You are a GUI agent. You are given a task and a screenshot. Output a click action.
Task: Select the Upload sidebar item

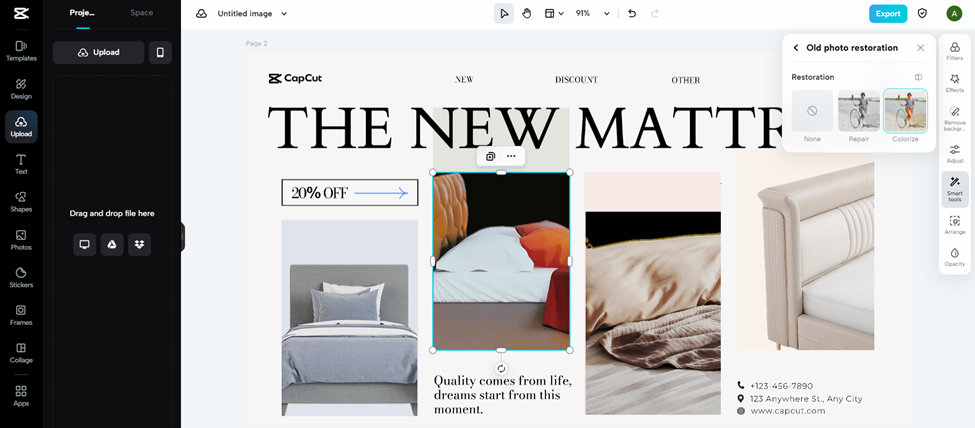pos(21,126)
